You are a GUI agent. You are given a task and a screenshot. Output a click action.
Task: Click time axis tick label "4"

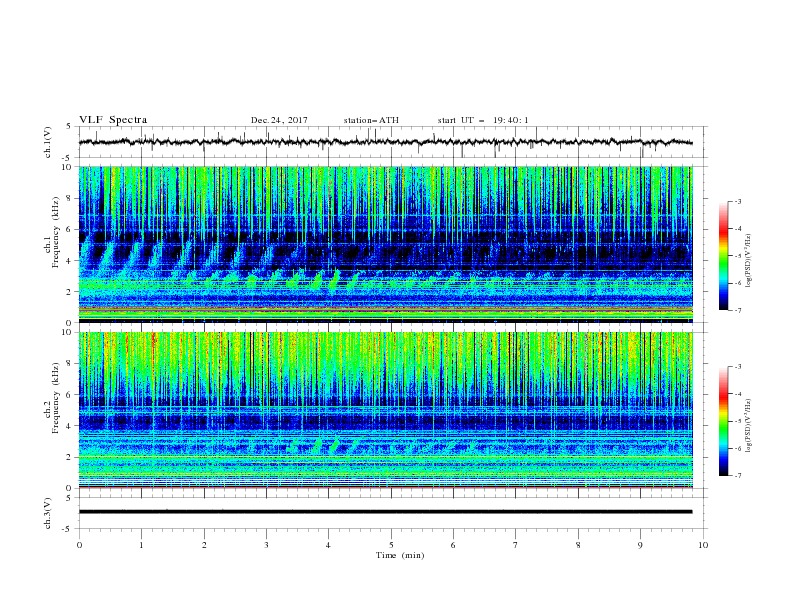(328, 545)
